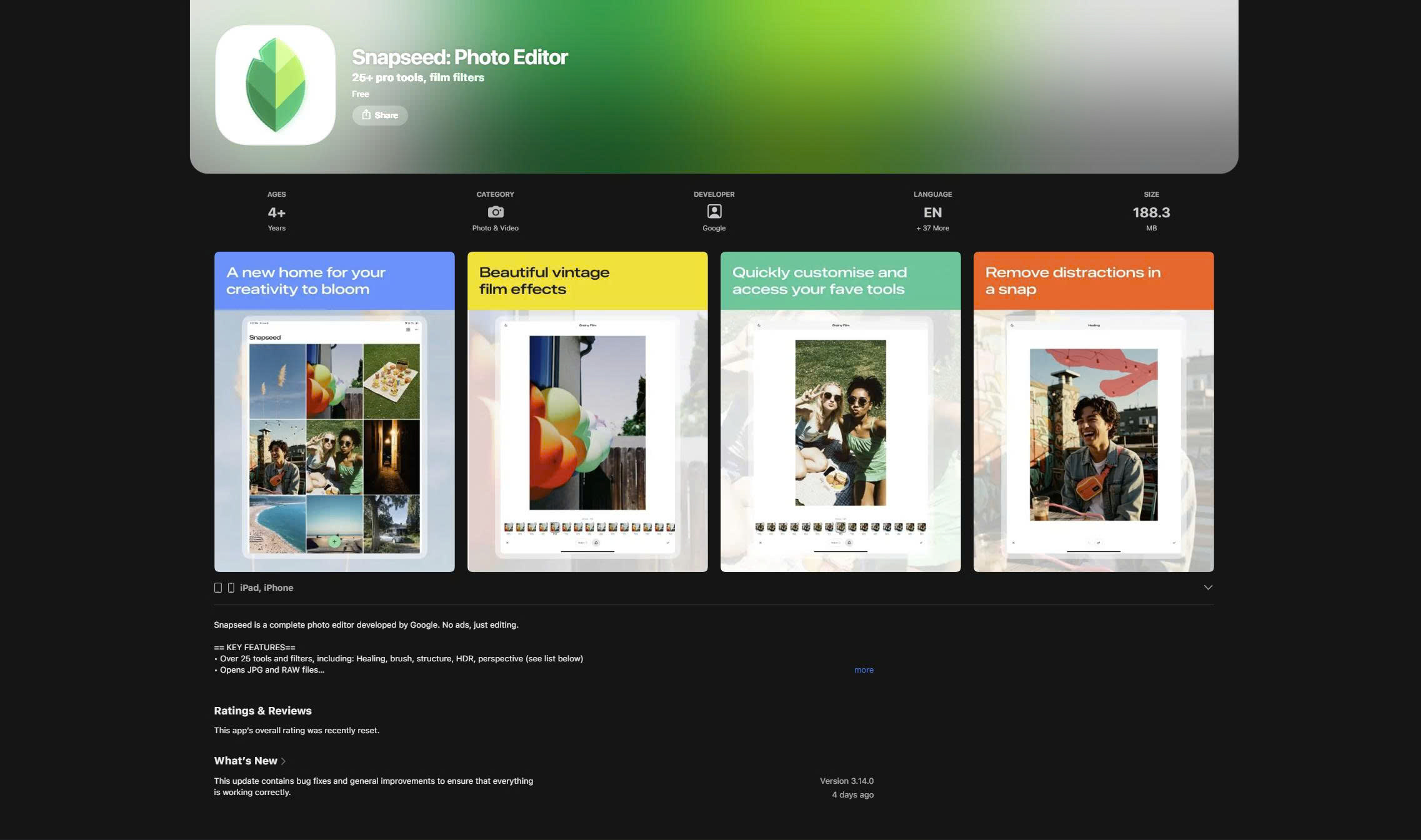Open the 'Quickly customise' screenshot
The height and width of the screenshot is (840, 1421).
tap(840, 412)
